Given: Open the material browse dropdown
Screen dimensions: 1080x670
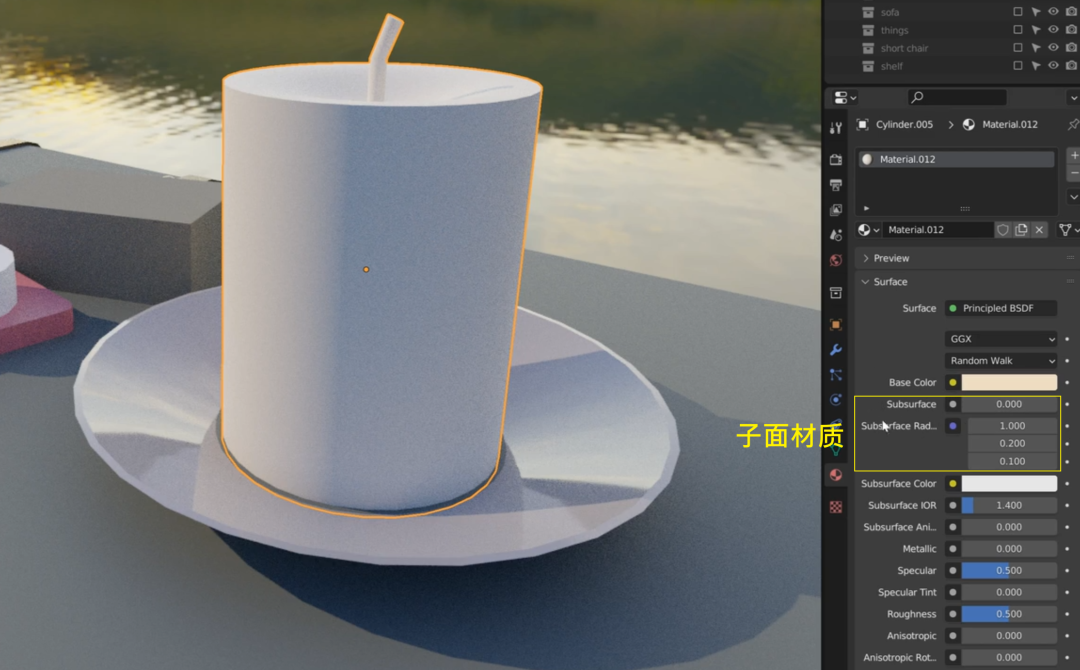Looking at the screenshot, I should [x=869, y=230].
